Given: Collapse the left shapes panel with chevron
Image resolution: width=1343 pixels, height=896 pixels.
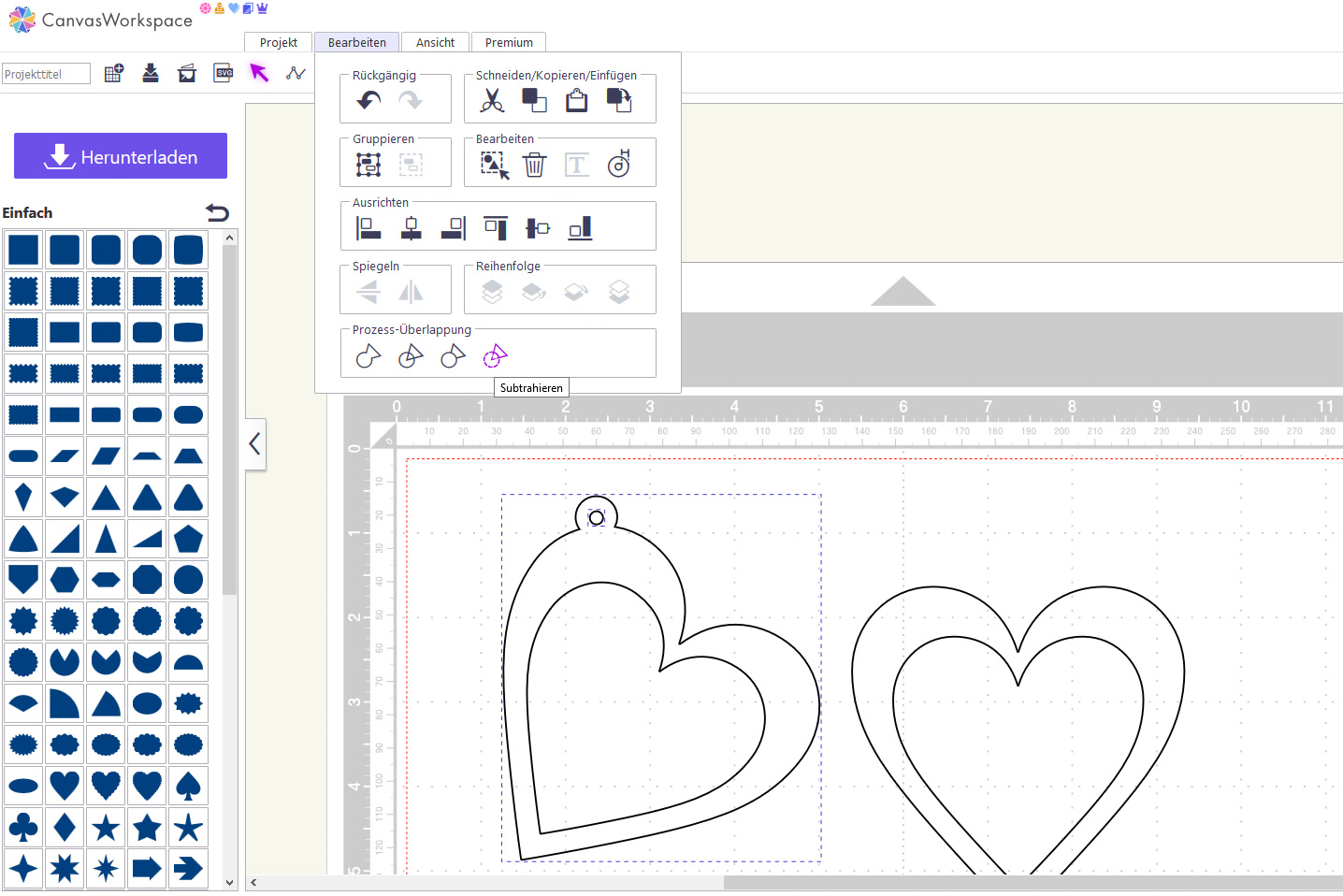Looking at the screenshot, I should (255, 443).
